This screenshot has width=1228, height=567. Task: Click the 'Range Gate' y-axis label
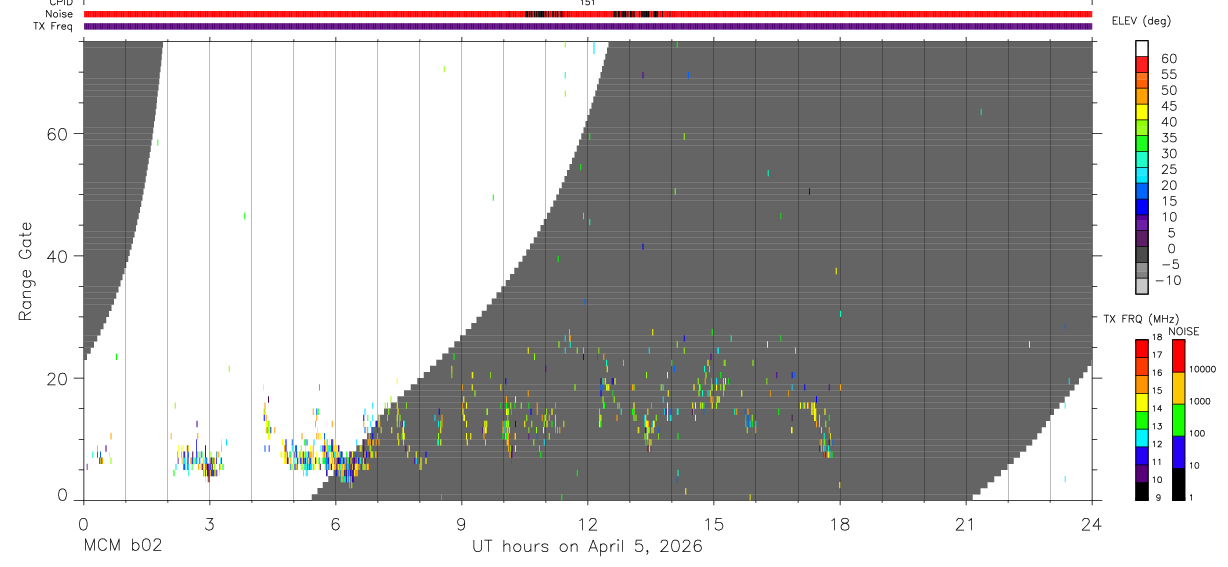click(x=26, y=272)
